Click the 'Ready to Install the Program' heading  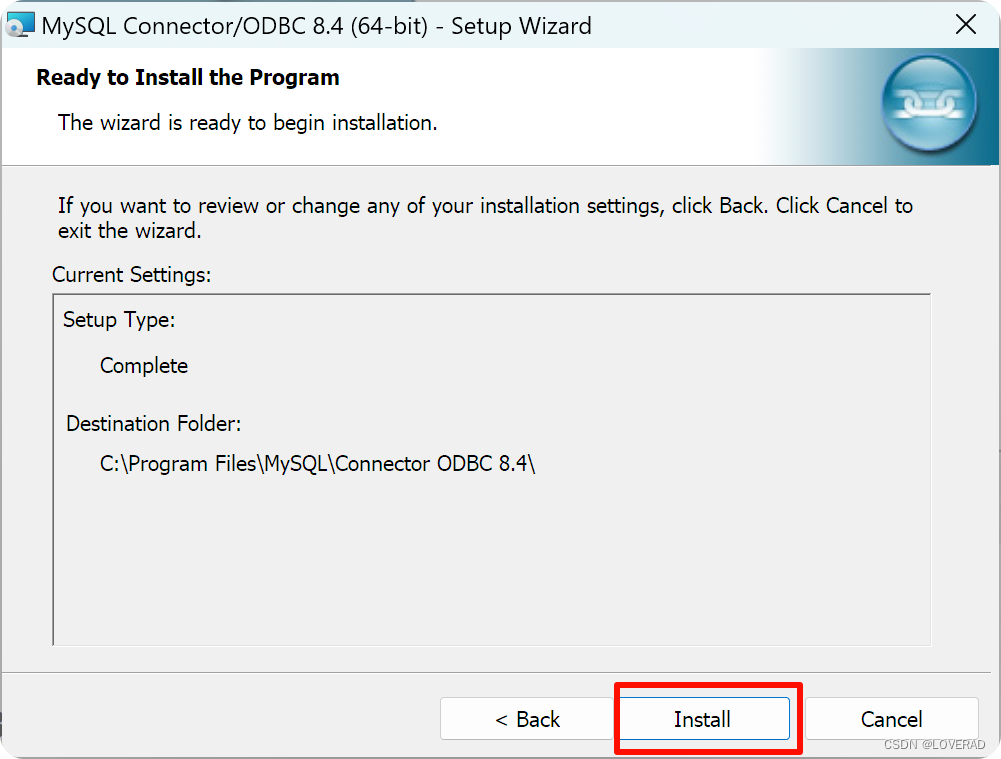[187, 77]
